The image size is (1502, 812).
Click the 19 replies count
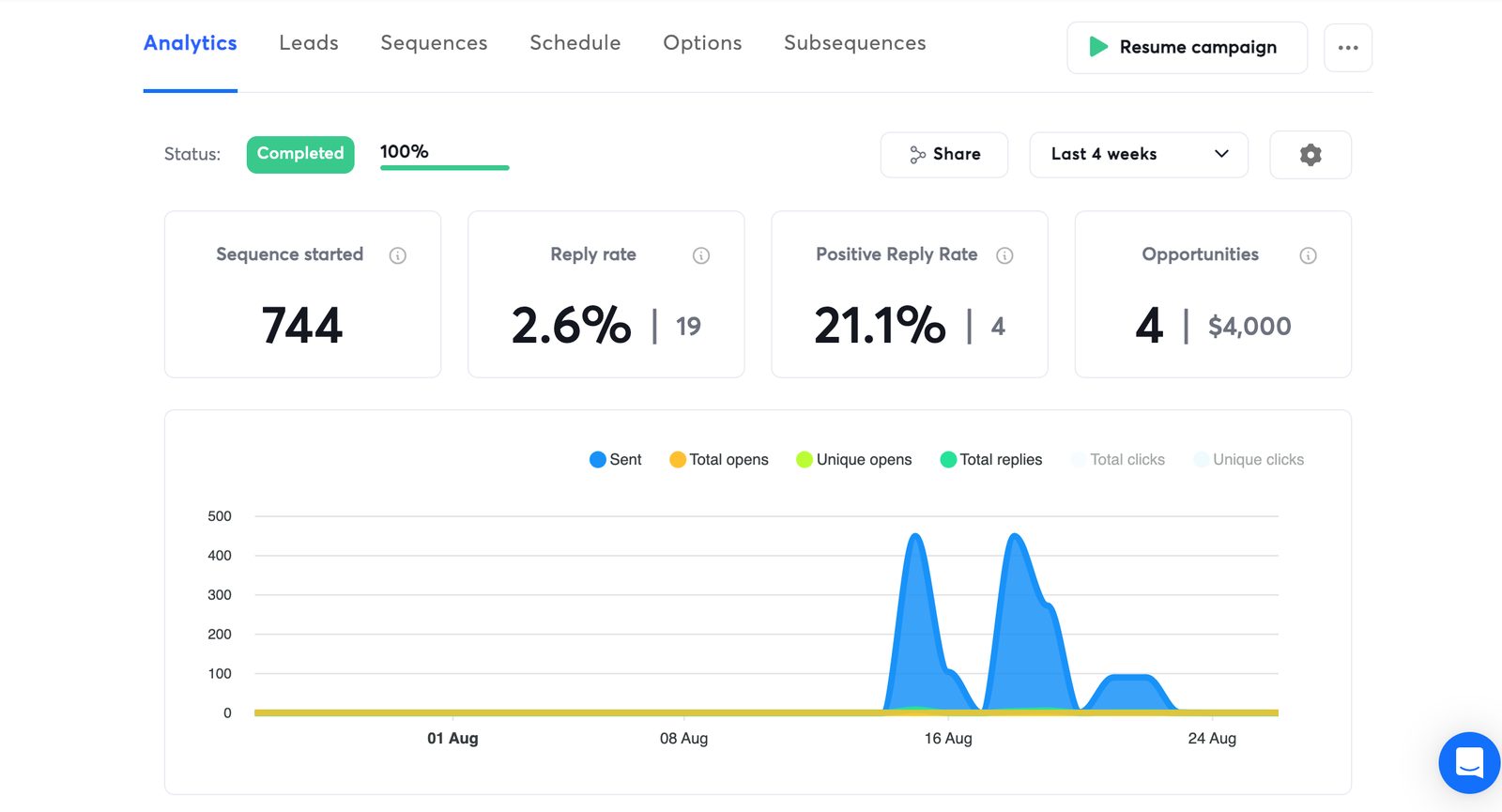tap(688, 327)
